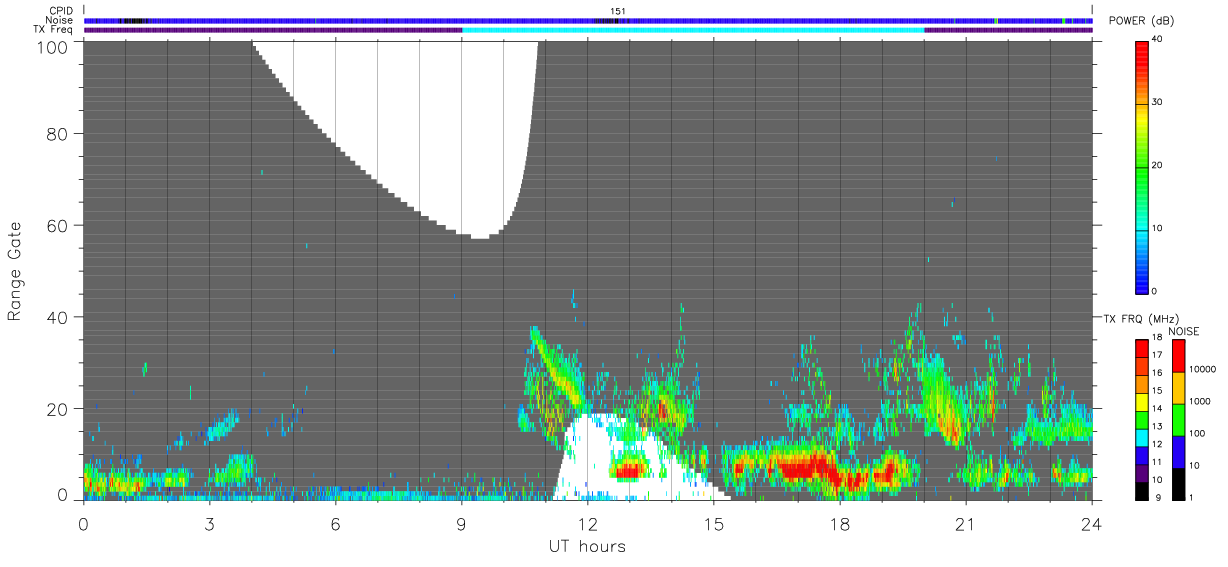This screenshot has width=1228, height=567.
Task: Click the 'POWER (dB)' legend title
Action: tap(1141, 21)
